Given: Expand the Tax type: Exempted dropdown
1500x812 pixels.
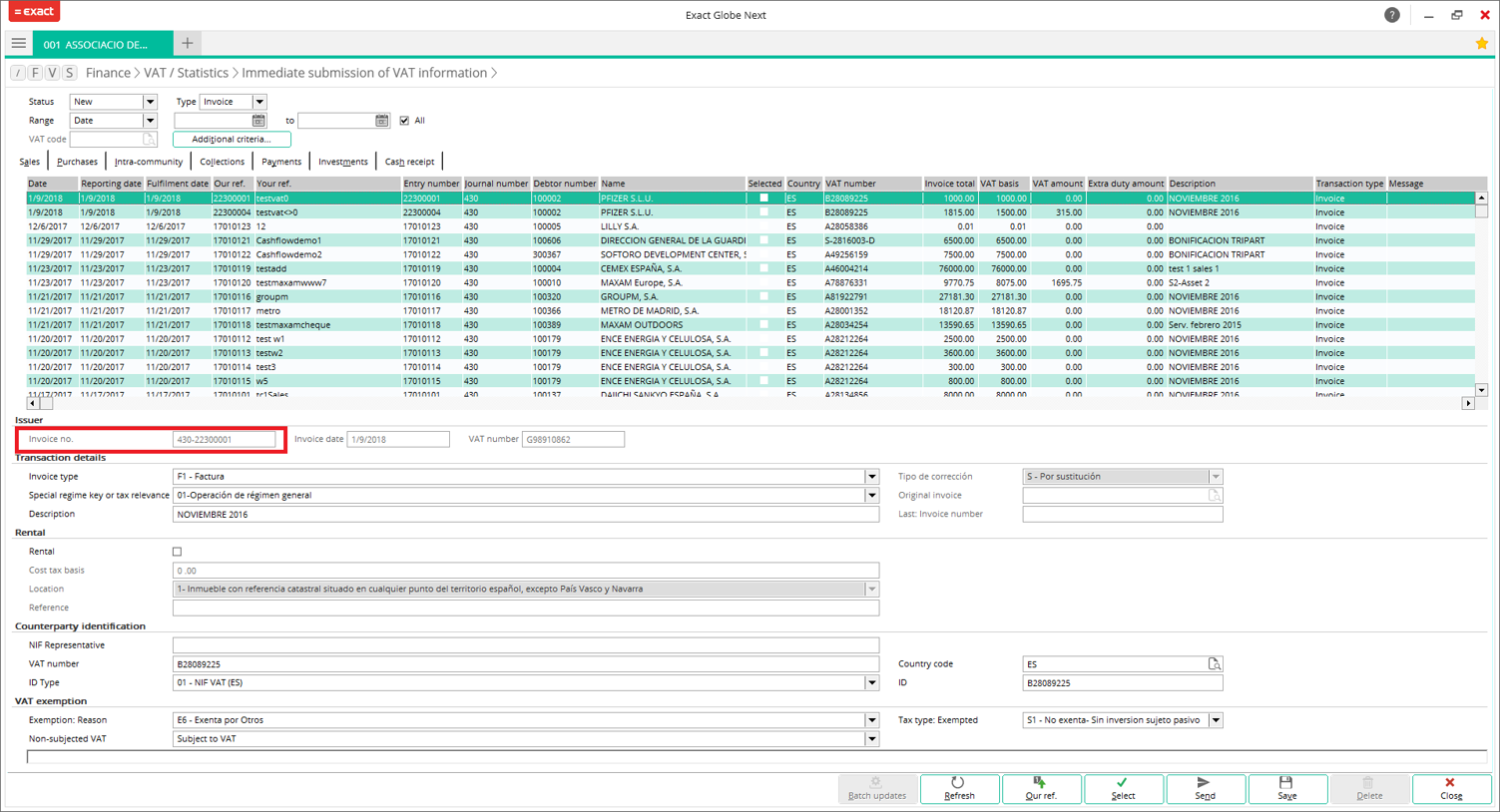Looking at the screenshot, I should [1216, 720].
